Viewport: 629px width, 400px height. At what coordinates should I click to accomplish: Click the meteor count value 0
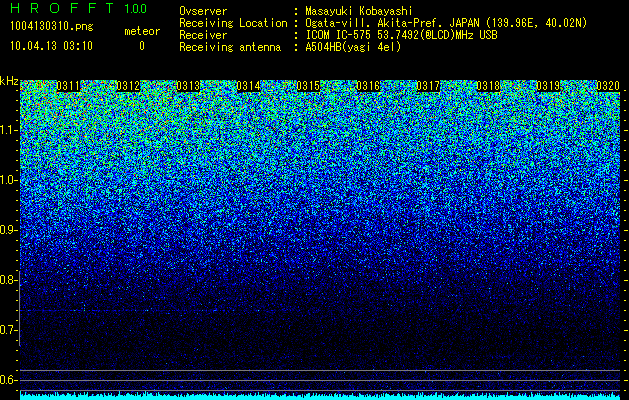pos(142,46)
